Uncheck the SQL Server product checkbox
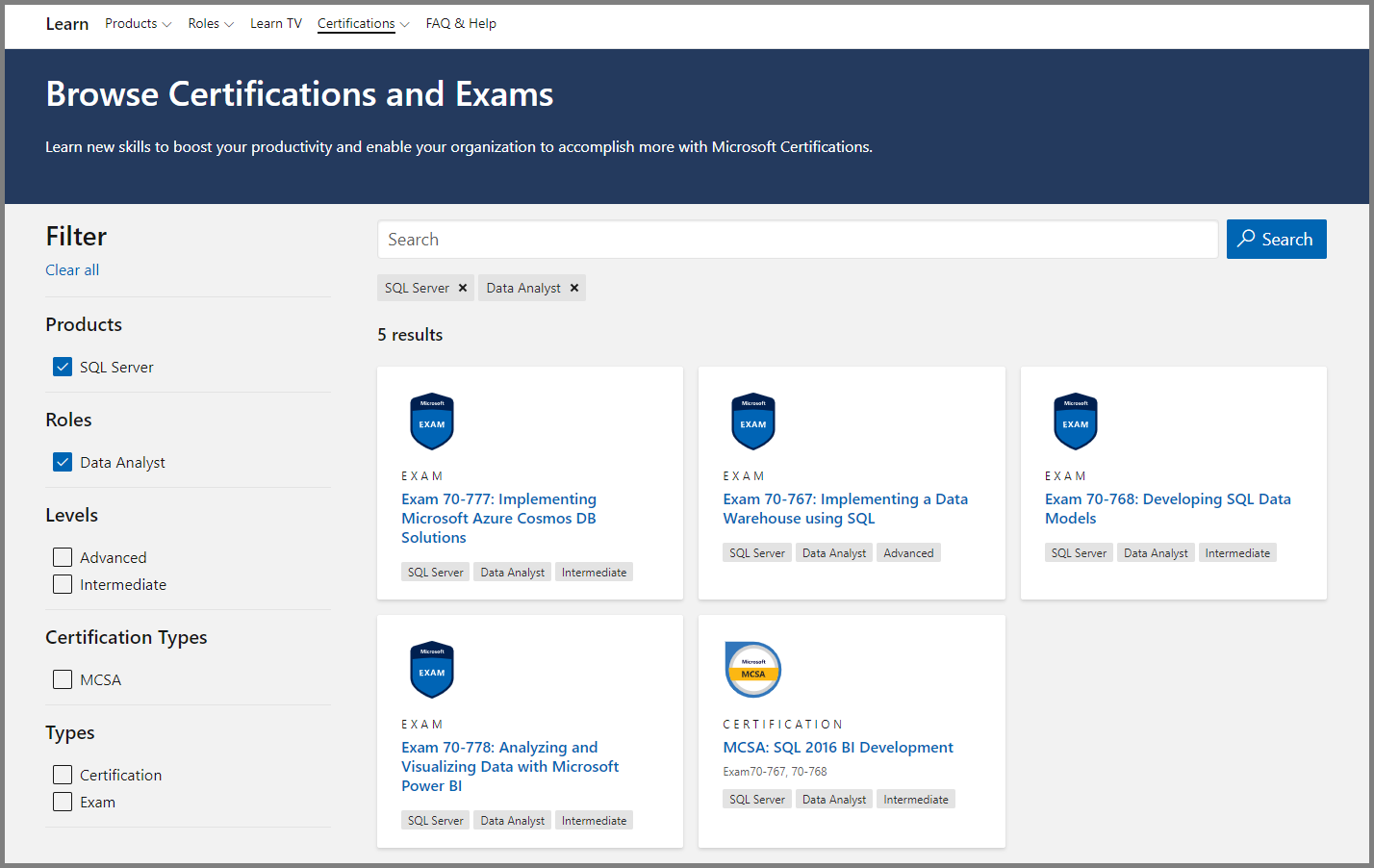Image resolution: width=1374 pixels, height=868 pixels. tap(63, 367)
